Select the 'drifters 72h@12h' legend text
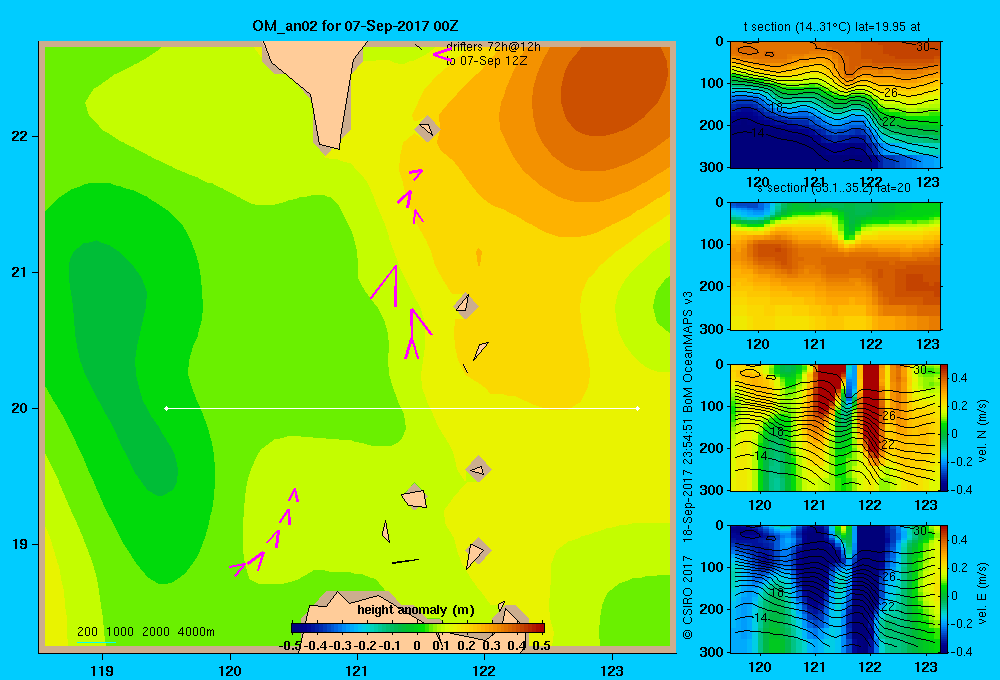This screenshot has width=1000, height=680. [x=493, y=47]
